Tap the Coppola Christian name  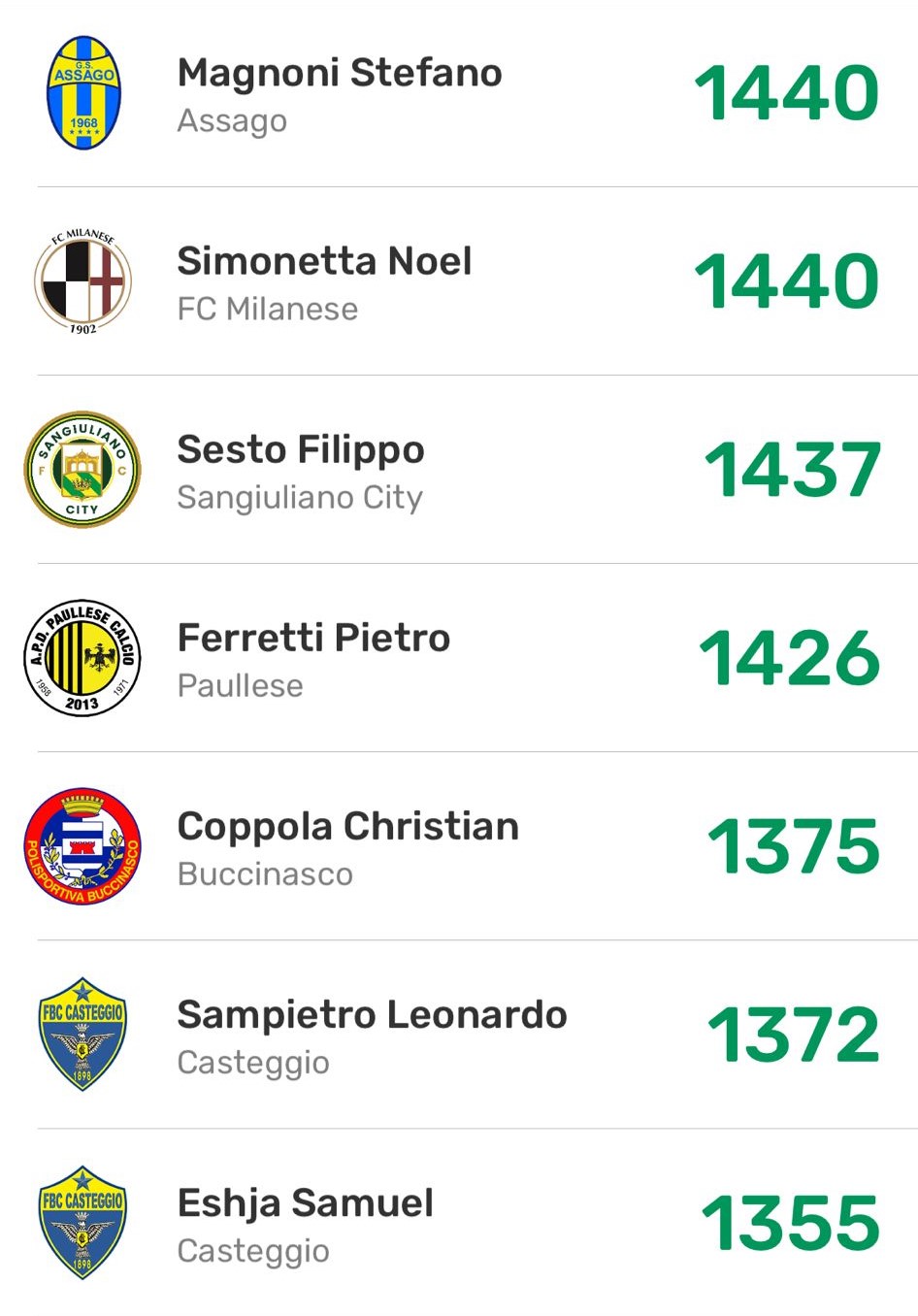pyautogui.click(x=347, y=826)
